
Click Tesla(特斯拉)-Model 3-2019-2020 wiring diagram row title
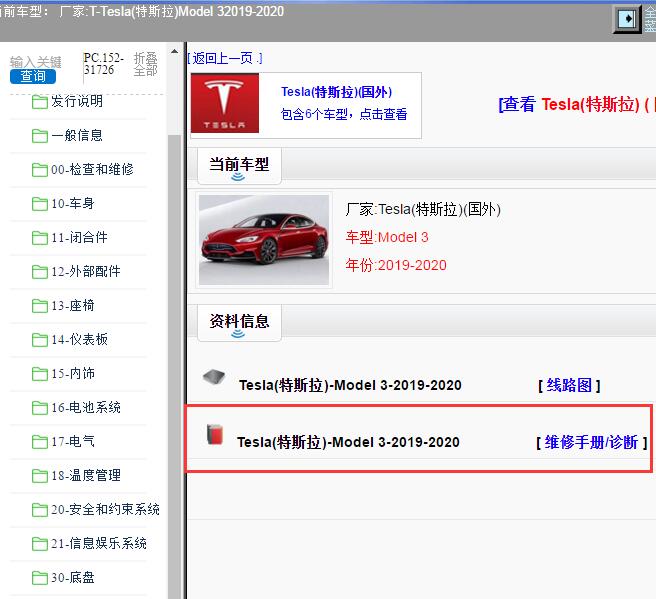[x=350, y=385]
